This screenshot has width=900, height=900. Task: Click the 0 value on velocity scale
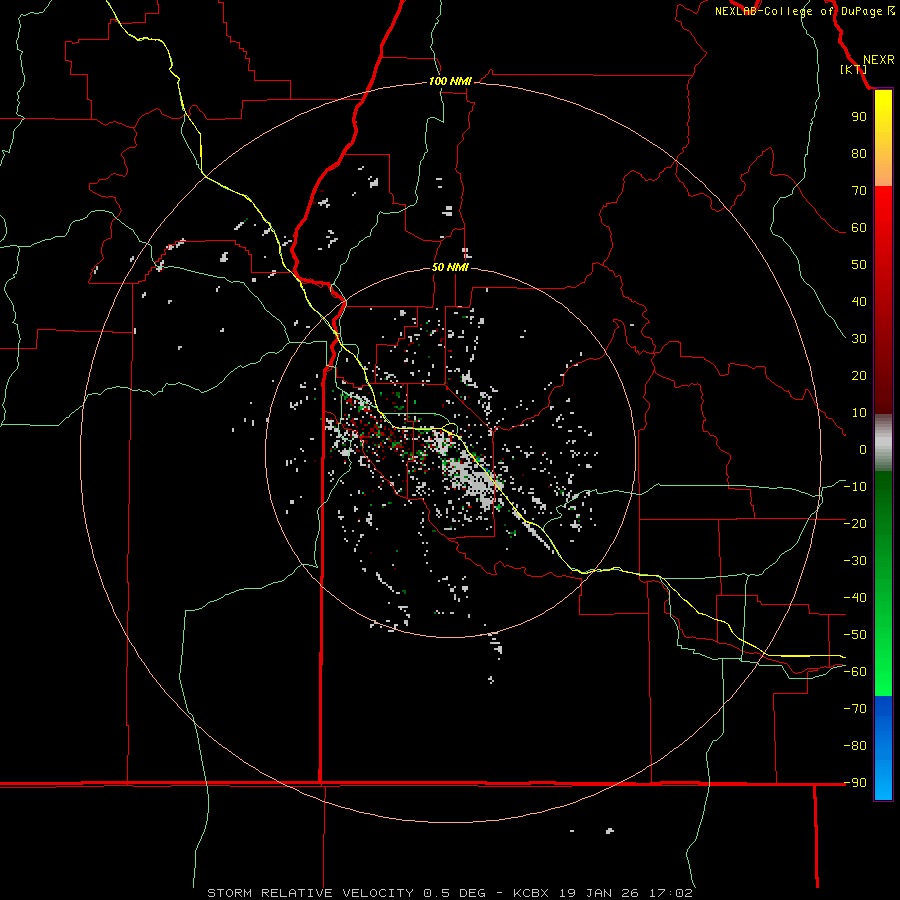(x=863, y=450)
